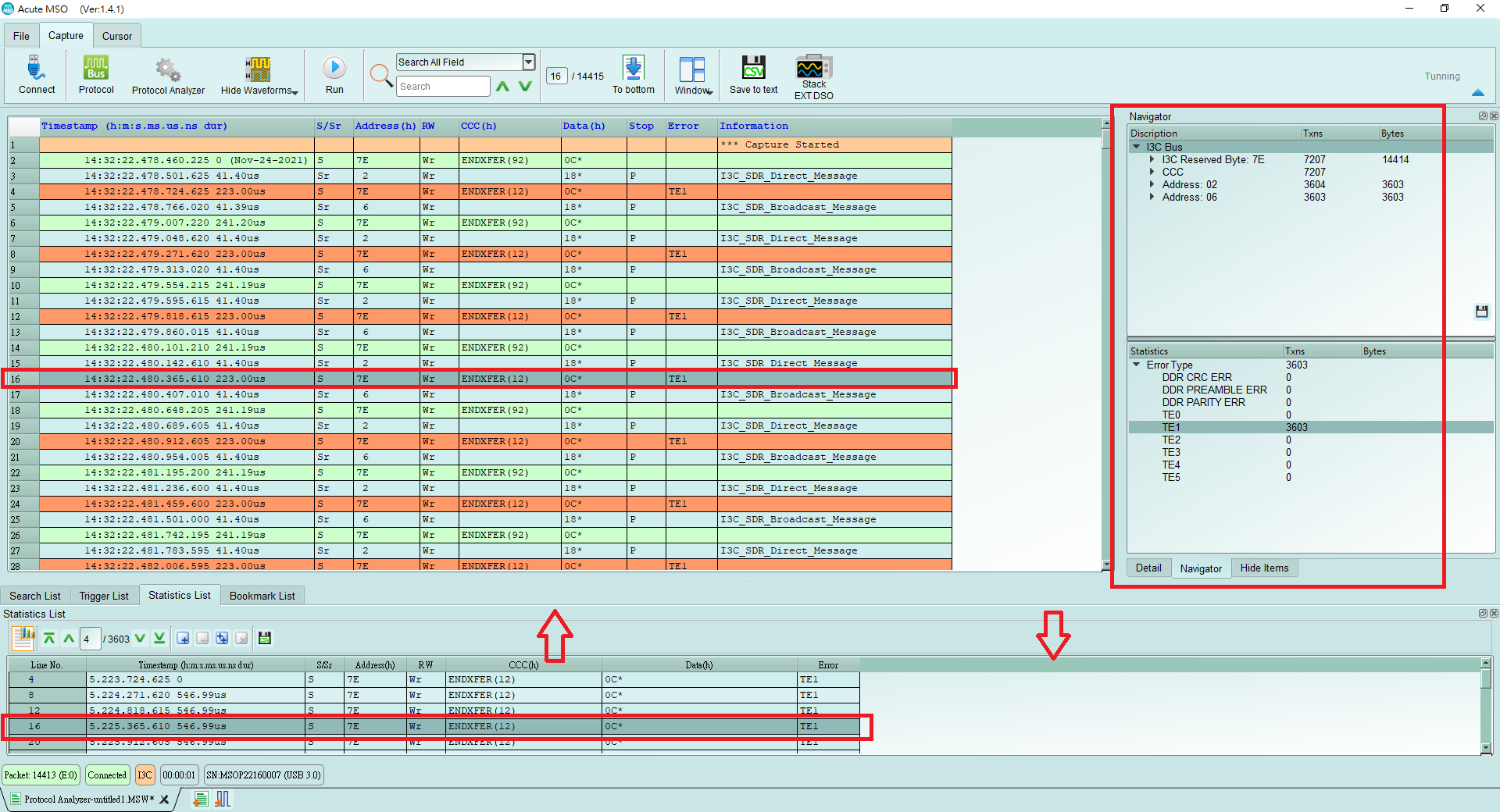Jump to next search result arrow
The image size is (1500, 812).
(x=525, y=86)
